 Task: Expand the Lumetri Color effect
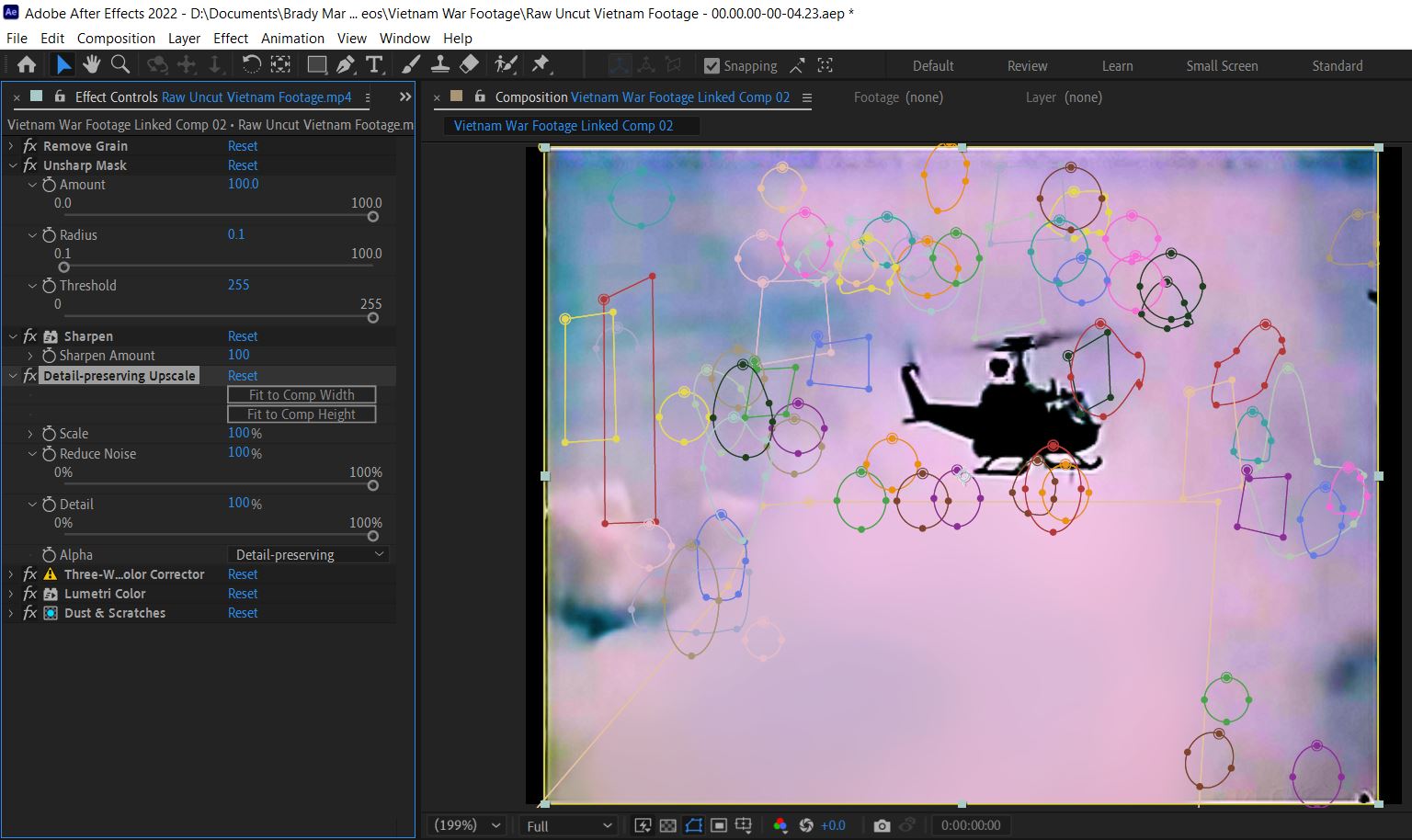click(11, 594)
